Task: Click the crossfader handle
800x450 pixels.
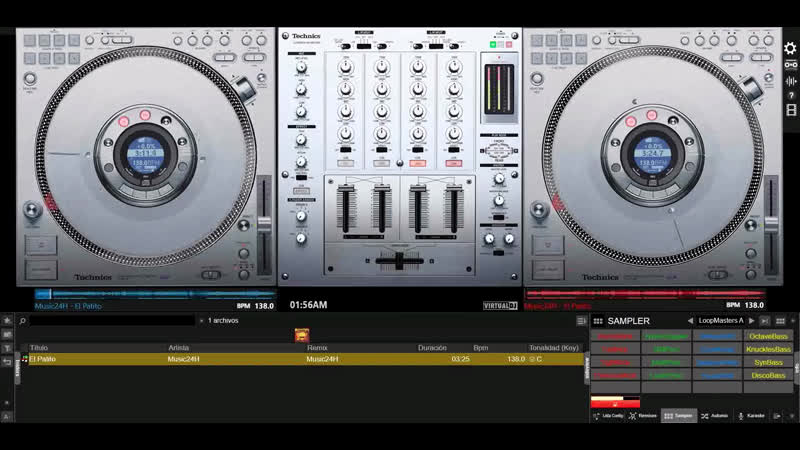Action: [399, 261]
